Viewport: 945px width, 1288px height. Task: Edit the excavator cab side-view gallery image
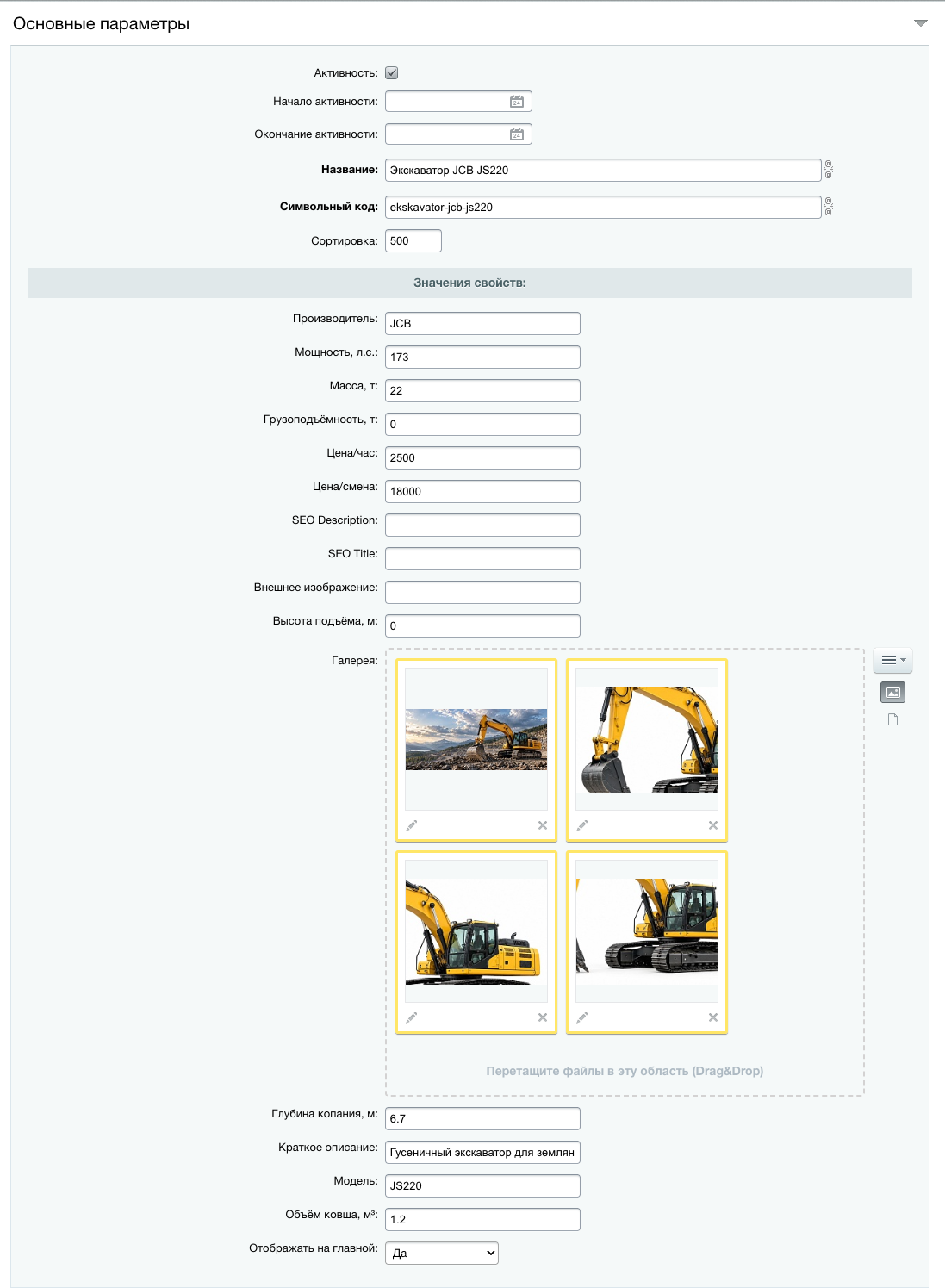[412, 1017]
